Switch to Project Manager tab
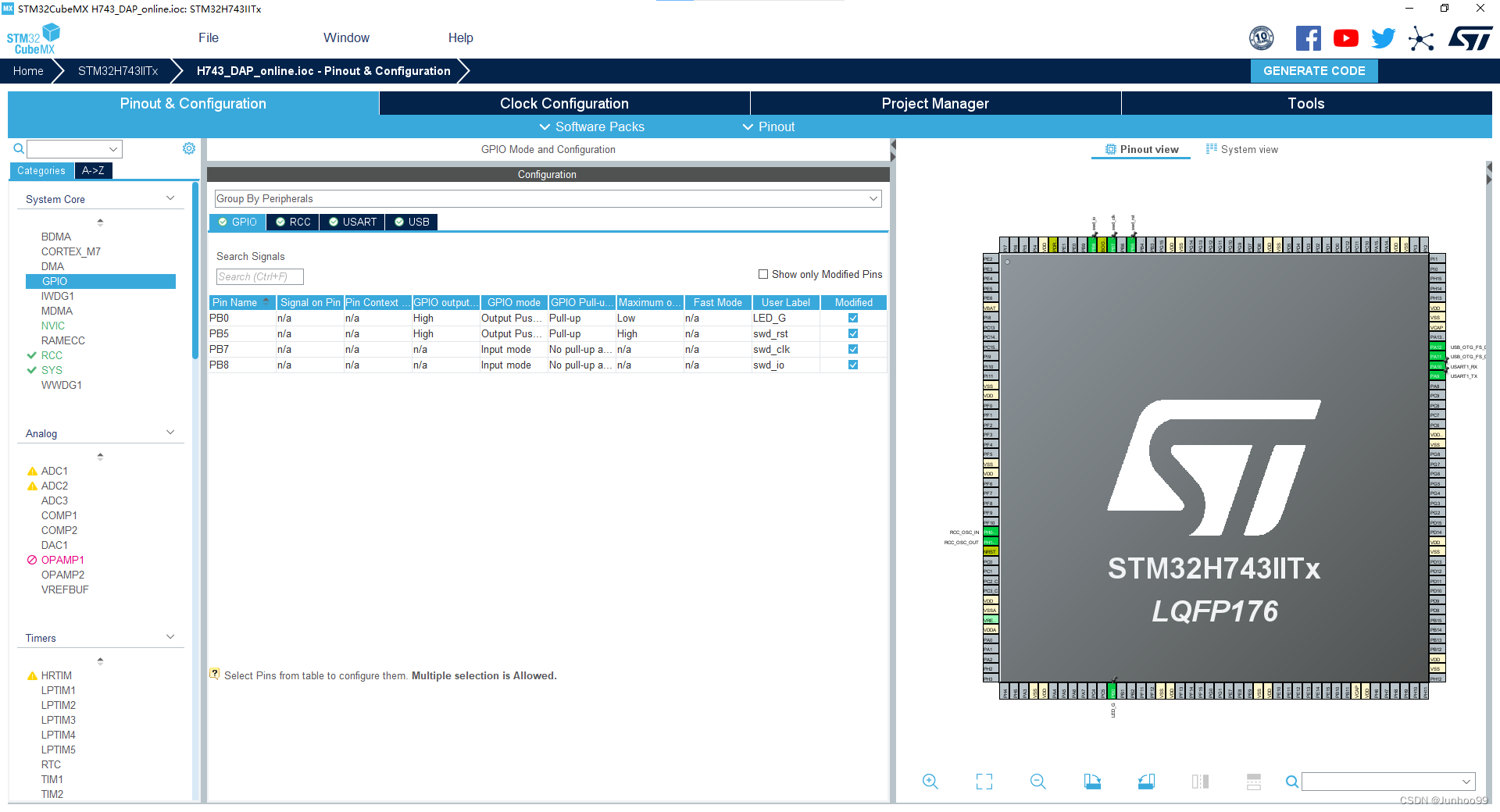Viewport: 1500px width, 812px height. 935,103
